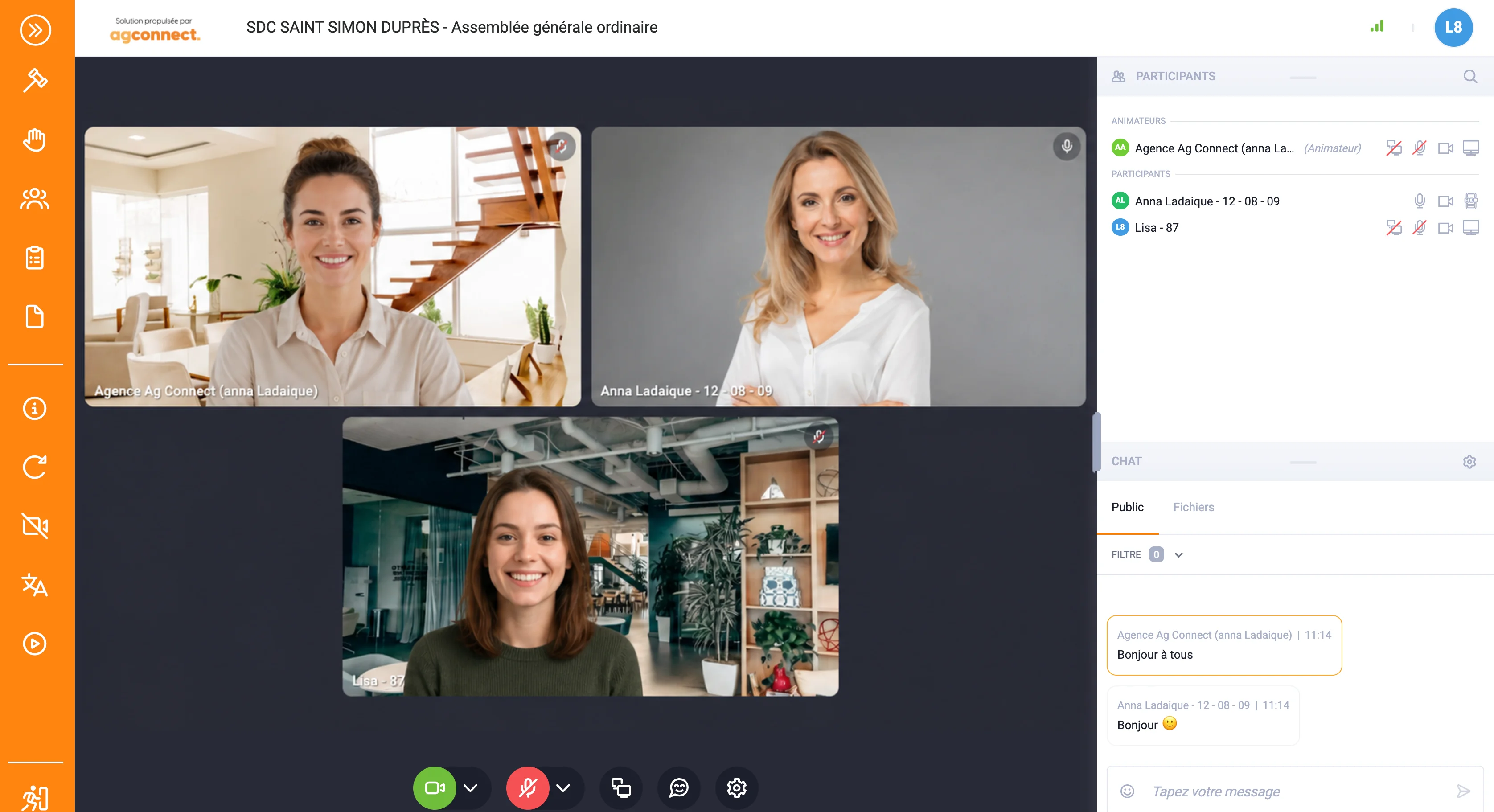Select the Agence Ag Connect animateur row
Image resolution: width=1494 pixels, height=812 pixels.
(1294, 148)
